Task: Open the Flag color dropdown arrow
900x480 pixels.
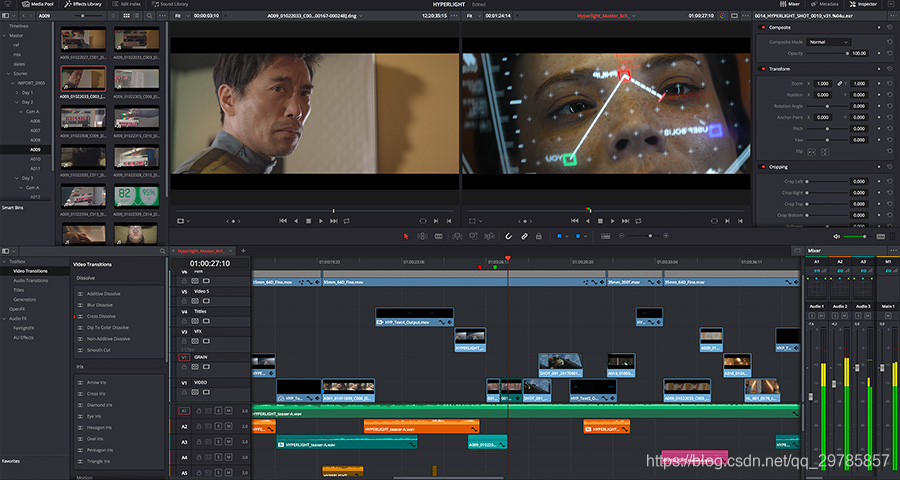Action: pos(567,236)
